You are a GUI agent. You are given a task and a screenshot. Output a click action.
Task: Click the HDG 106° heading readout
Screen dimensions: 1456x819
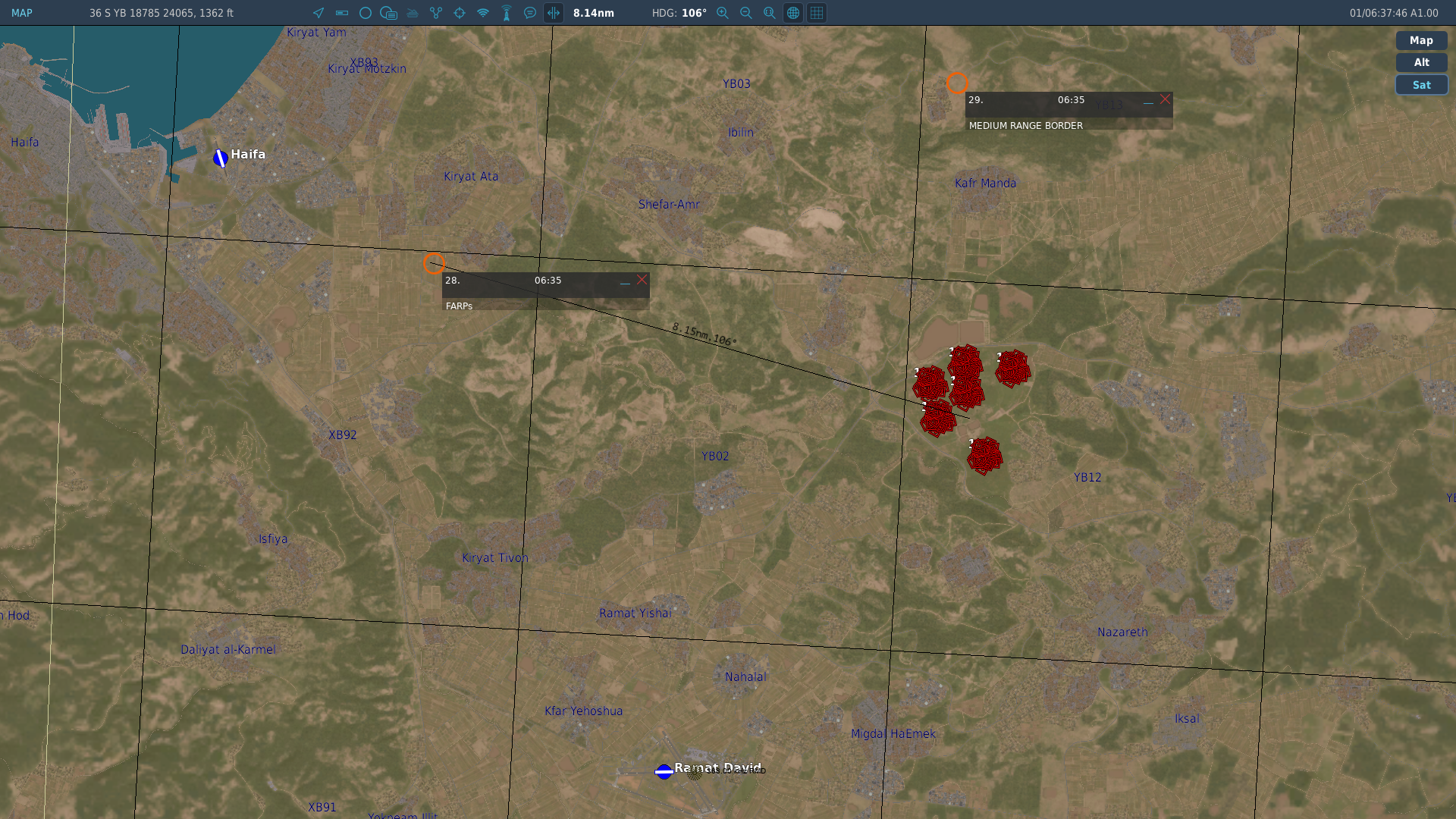coord(679,13)
